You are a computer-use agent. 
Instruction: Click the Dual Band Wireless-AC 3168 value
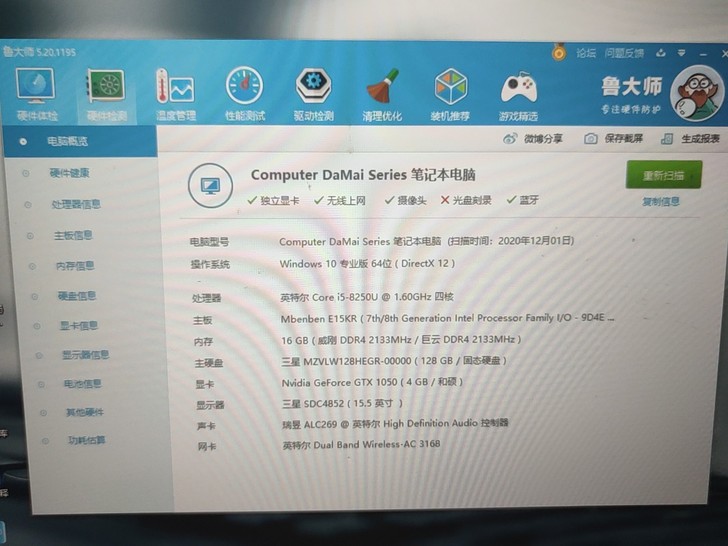(362, 444)
